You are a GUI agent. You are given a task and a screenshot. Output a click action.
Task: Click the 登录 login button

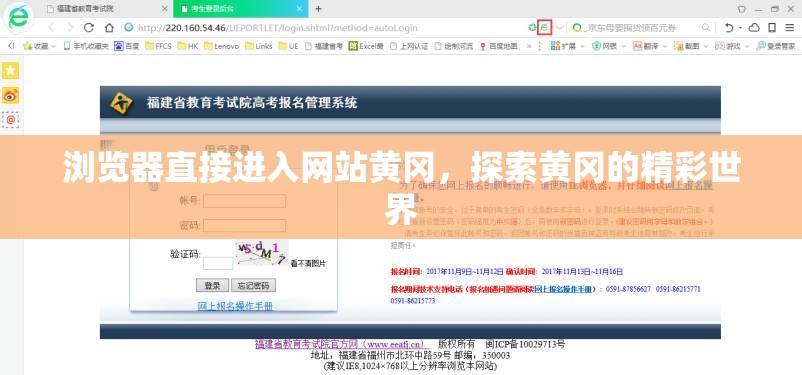coord(212,285)
